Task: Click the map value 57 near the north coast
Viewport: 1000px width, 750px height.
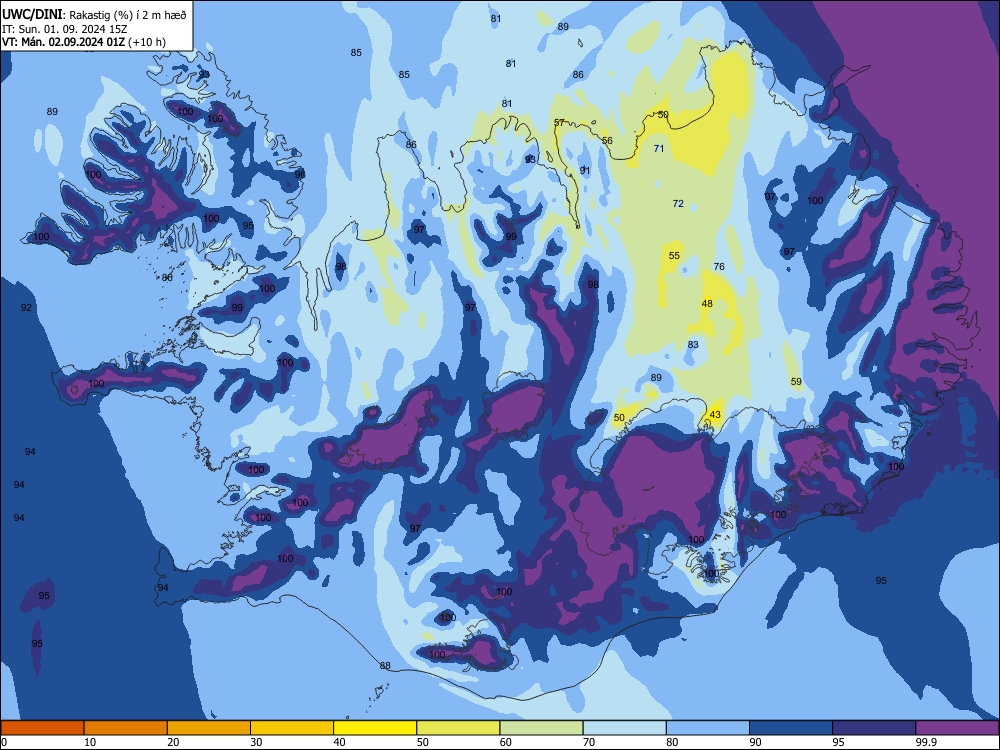Action: pos(559,122)
